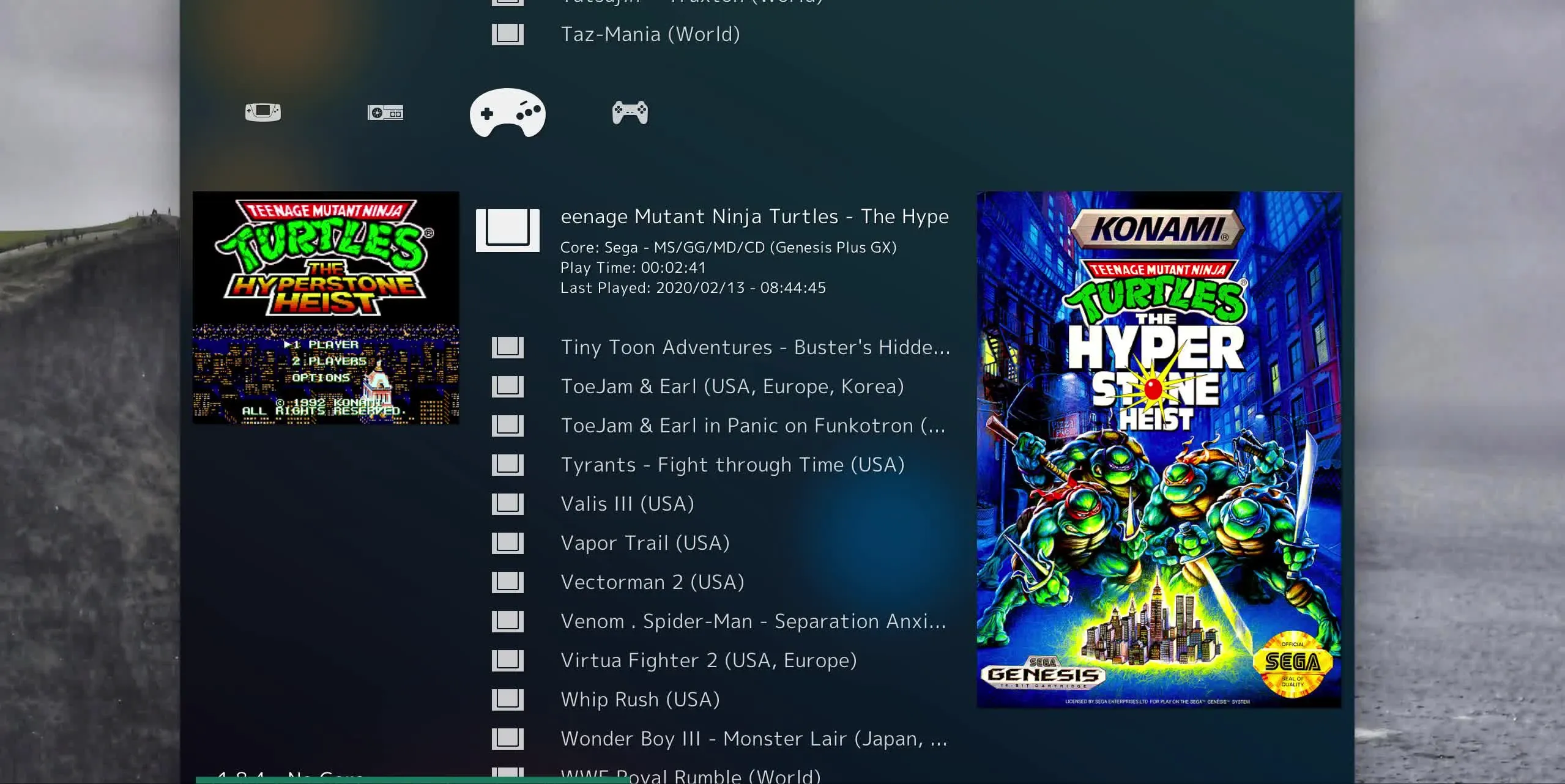Click cartridge icon beside Virtua Fighter 2
This screenshot has width=1565, height=784.
508,660
